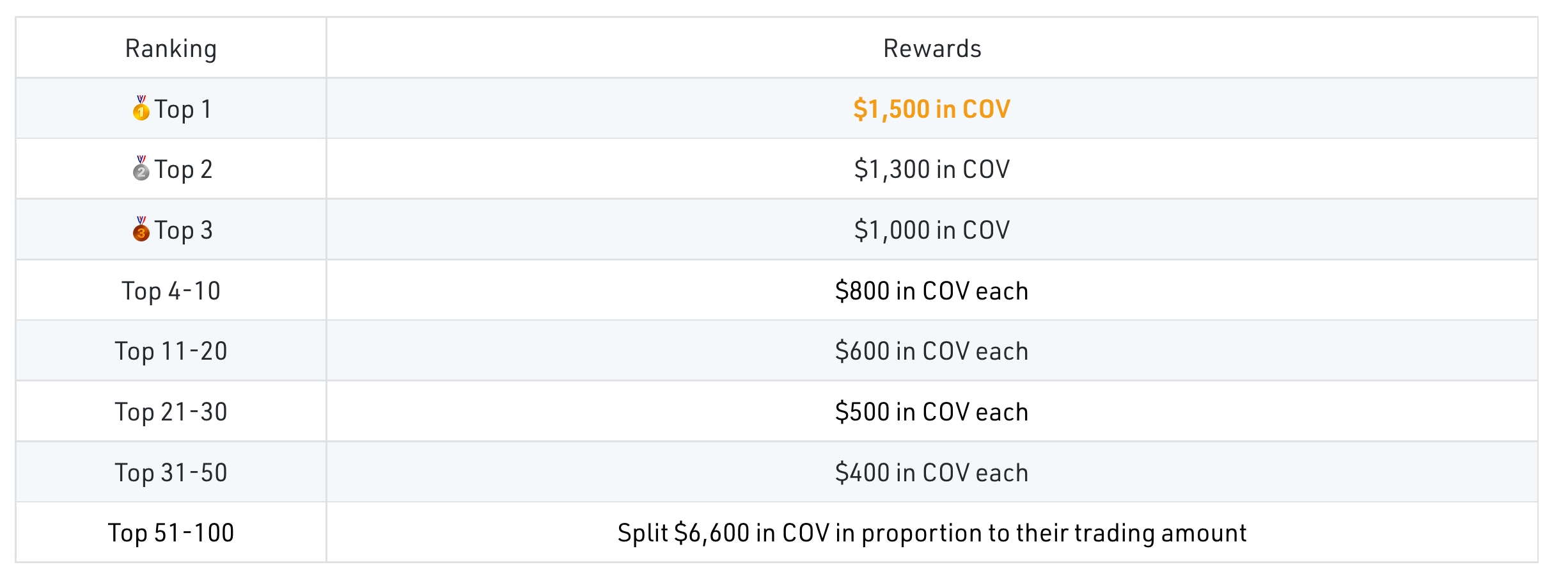Click the $1,000 in COV reward cell
Screen dimensions: 1568x576
point(932,230)
